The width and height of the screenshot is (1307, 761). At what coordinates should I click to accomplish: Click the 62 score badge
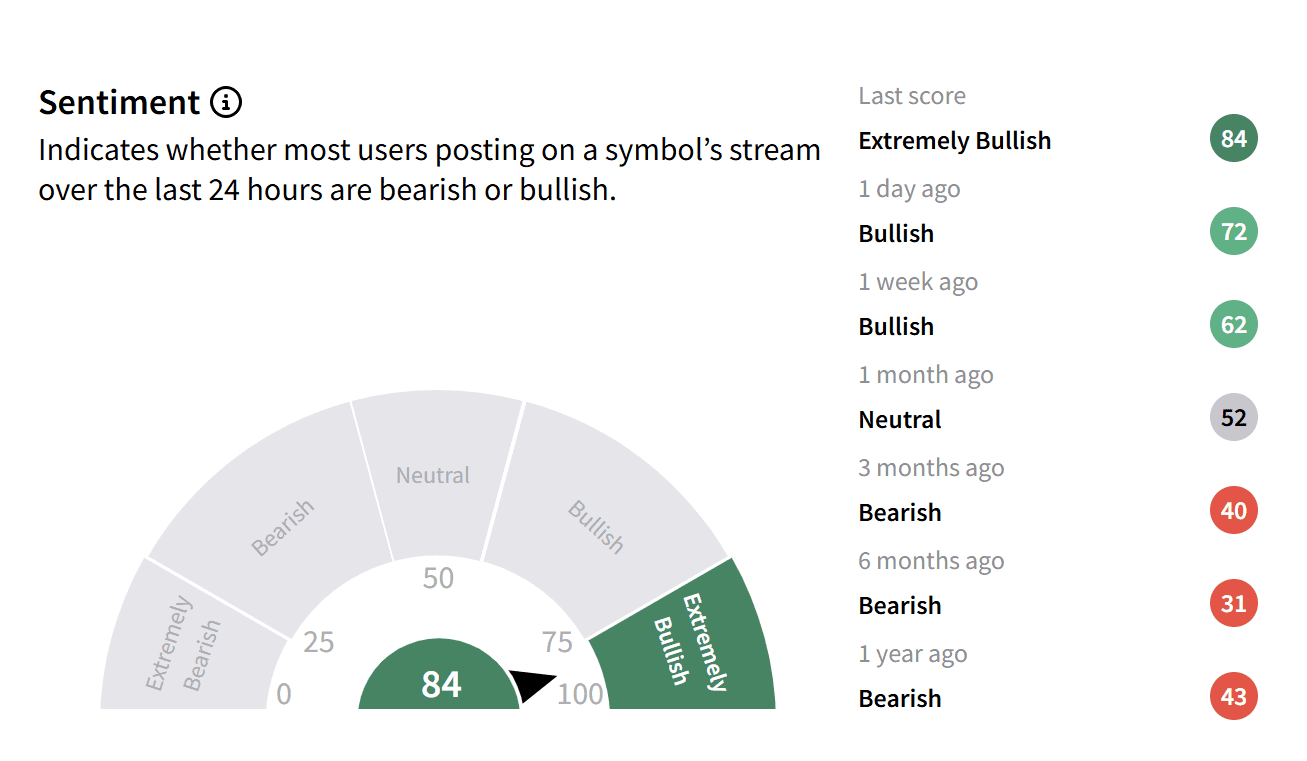tap(1233, 325)
